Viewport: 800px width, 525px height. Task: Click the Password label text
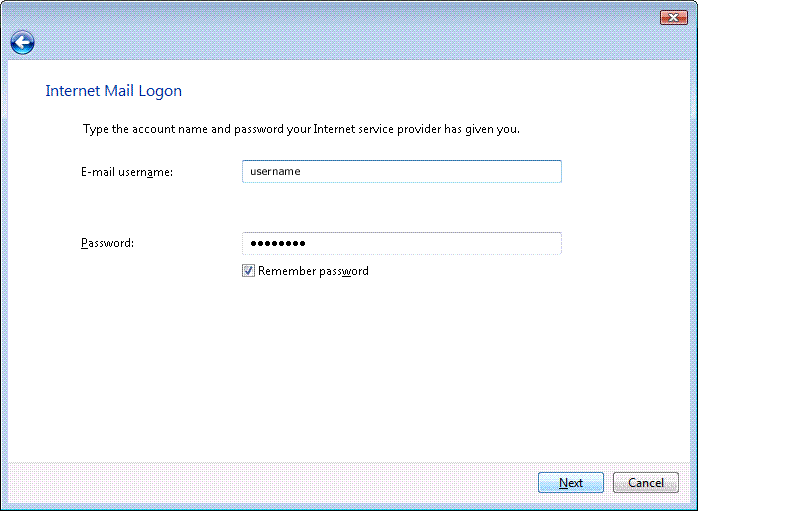(108, 243)
